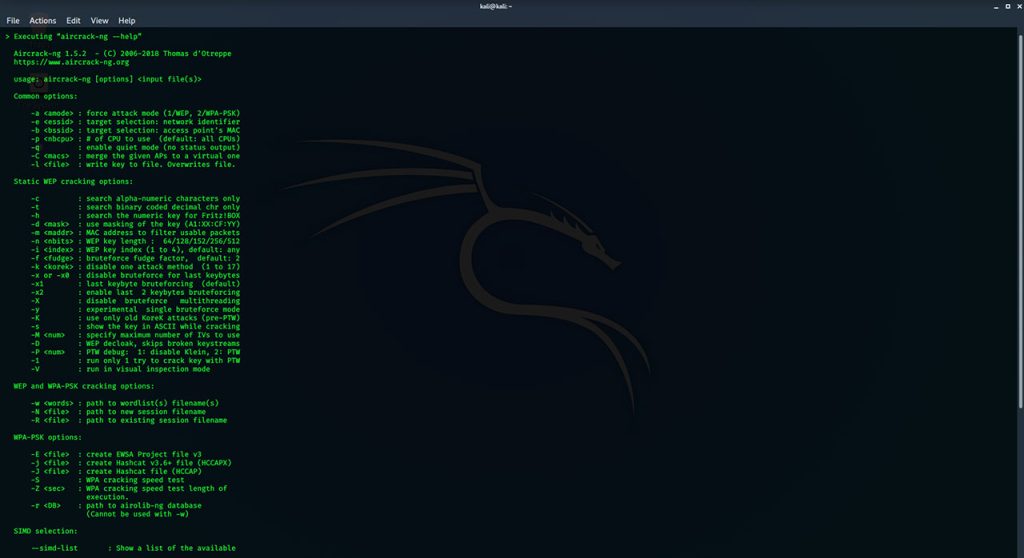Click the '-S' WPA cracking speed test line
1024x558 pixels.
(107, 480)
